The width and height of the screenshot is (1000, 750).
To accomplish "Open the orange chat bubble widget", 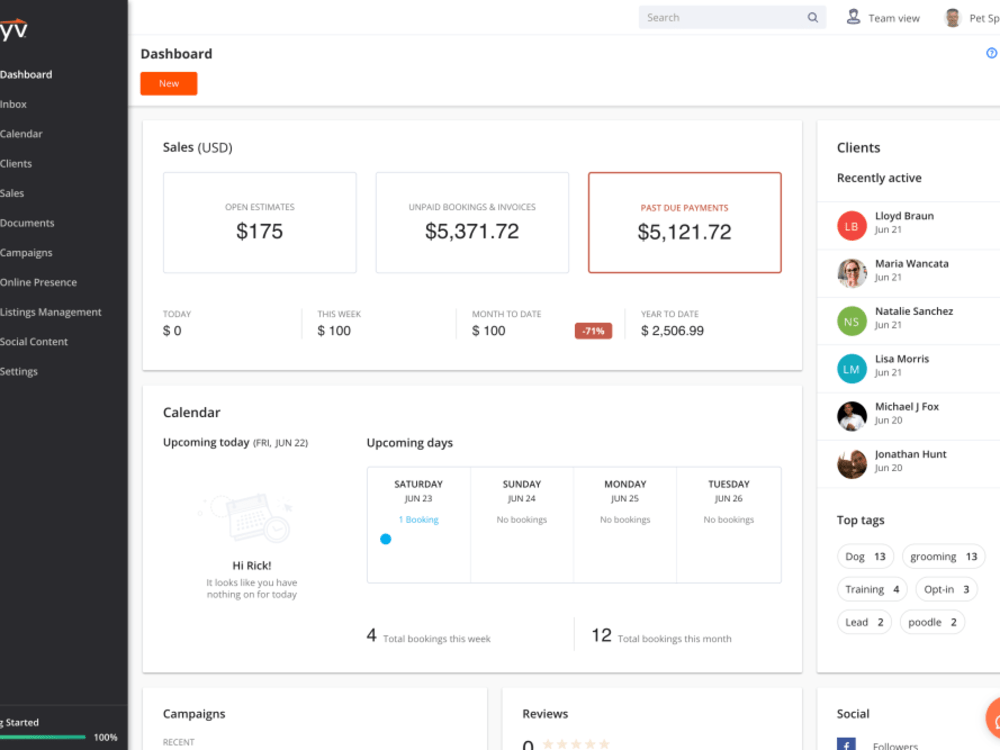I will pyautogui.click(x=993, y=719).
